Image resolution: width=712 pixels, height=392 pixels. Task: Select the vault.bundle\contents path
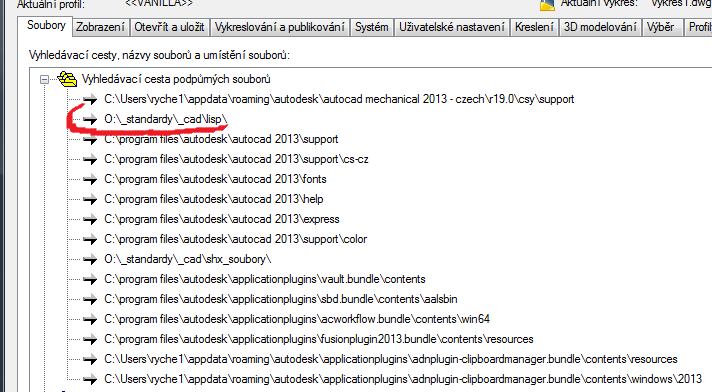(x=265, y=279)
